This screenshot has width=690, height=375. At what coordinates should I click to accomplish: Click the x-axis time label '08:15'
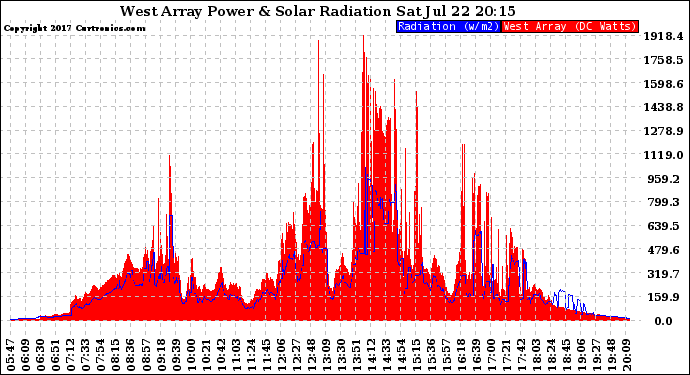point(116,355)
